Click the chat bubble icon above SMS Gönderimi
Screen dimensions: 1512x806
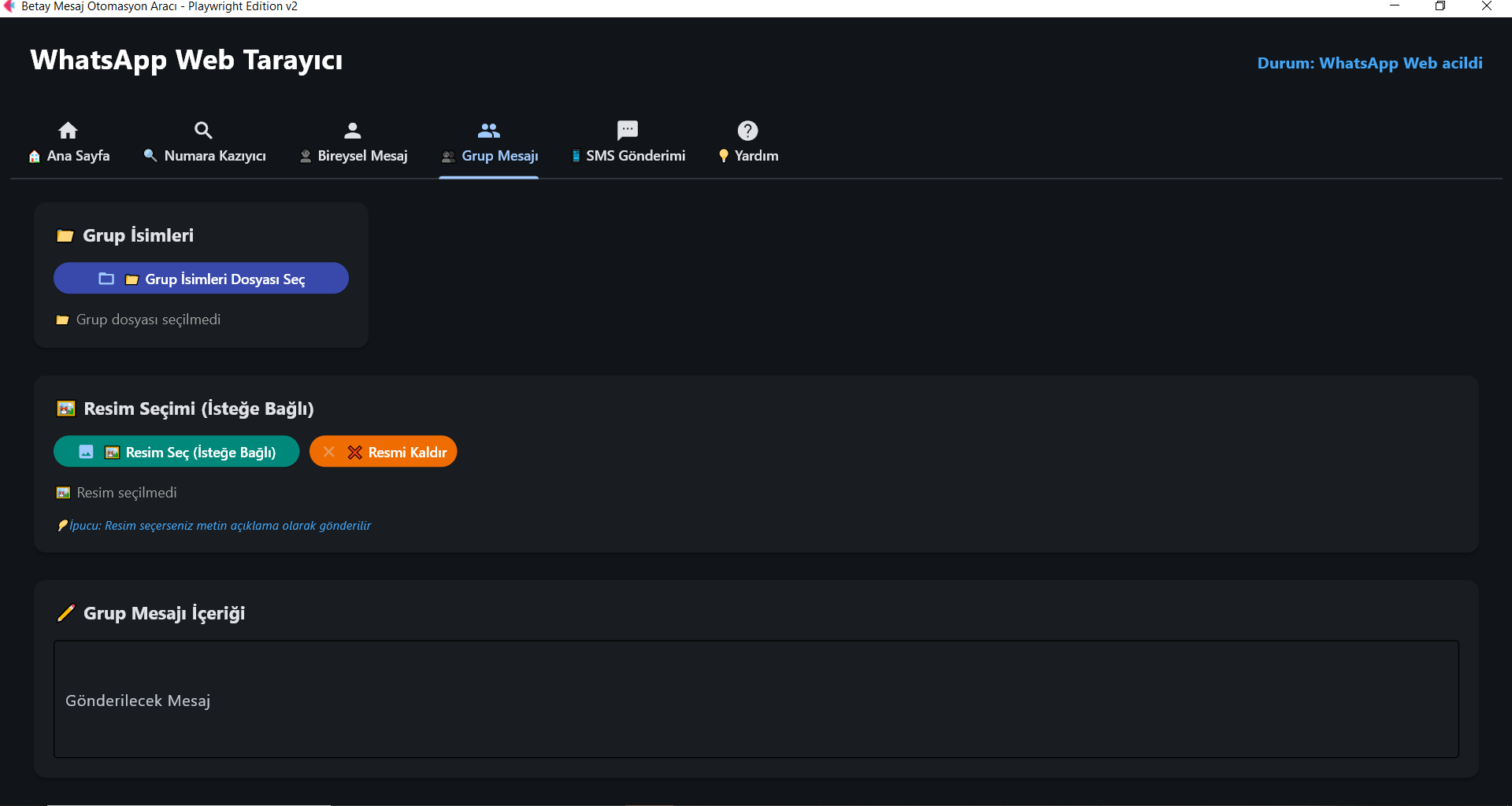pos(628,130)
